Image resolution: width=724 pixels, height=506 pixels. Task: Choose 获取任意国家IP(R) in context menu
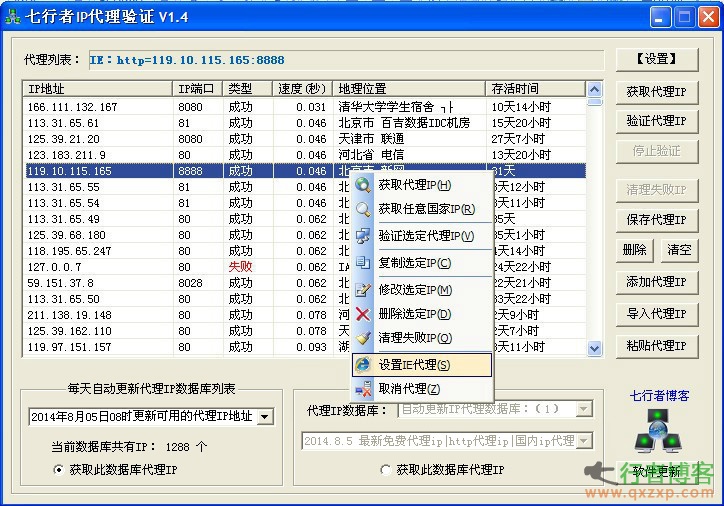[422, 209]
